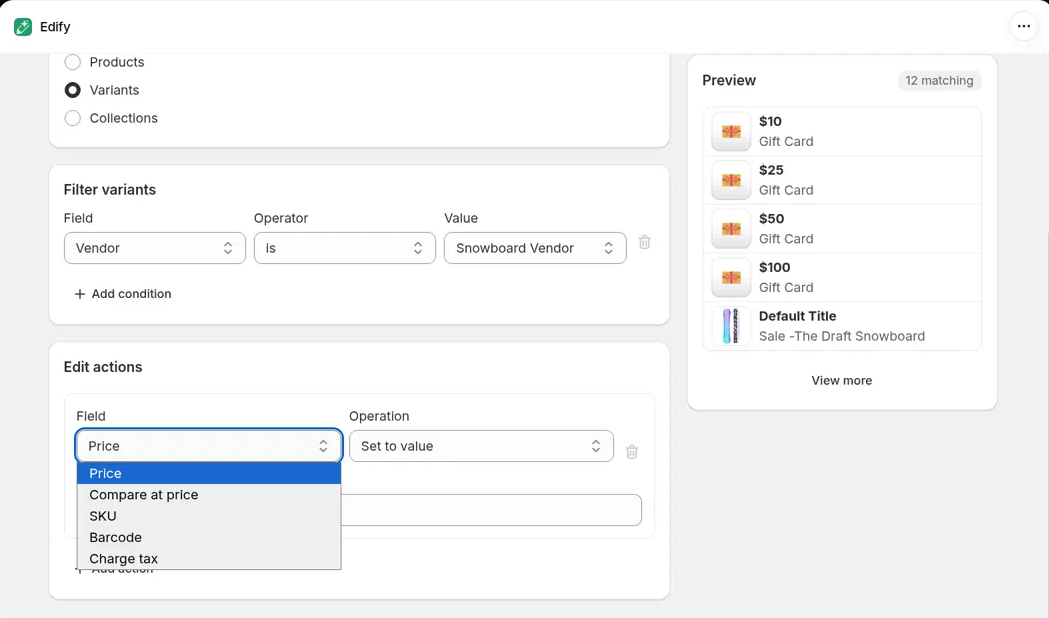The height and width of the screenshot is (618, 1049).
Task: Click View more in Preview panel
Action: [x=842, y=381]
